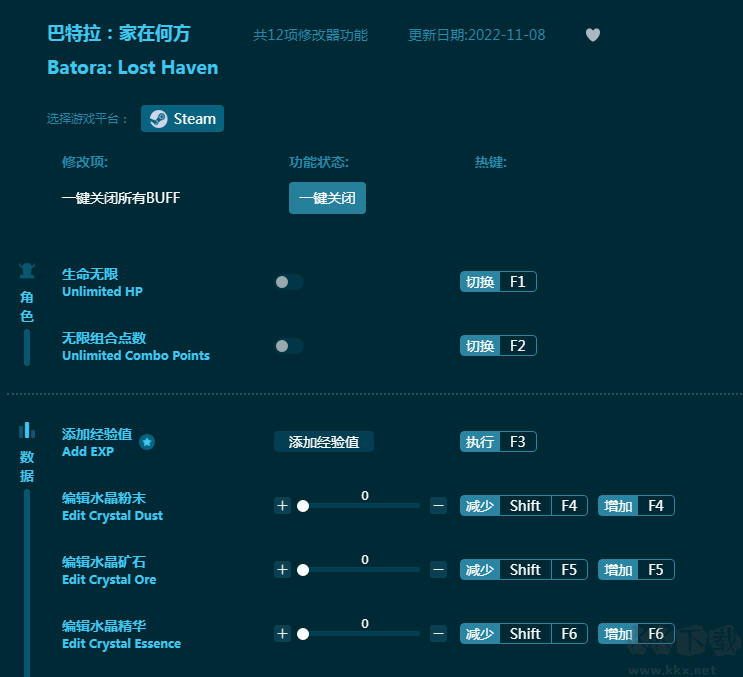743x677 pixels.
Task: Click the Unlimited HP label
Action: pos(102,291)
